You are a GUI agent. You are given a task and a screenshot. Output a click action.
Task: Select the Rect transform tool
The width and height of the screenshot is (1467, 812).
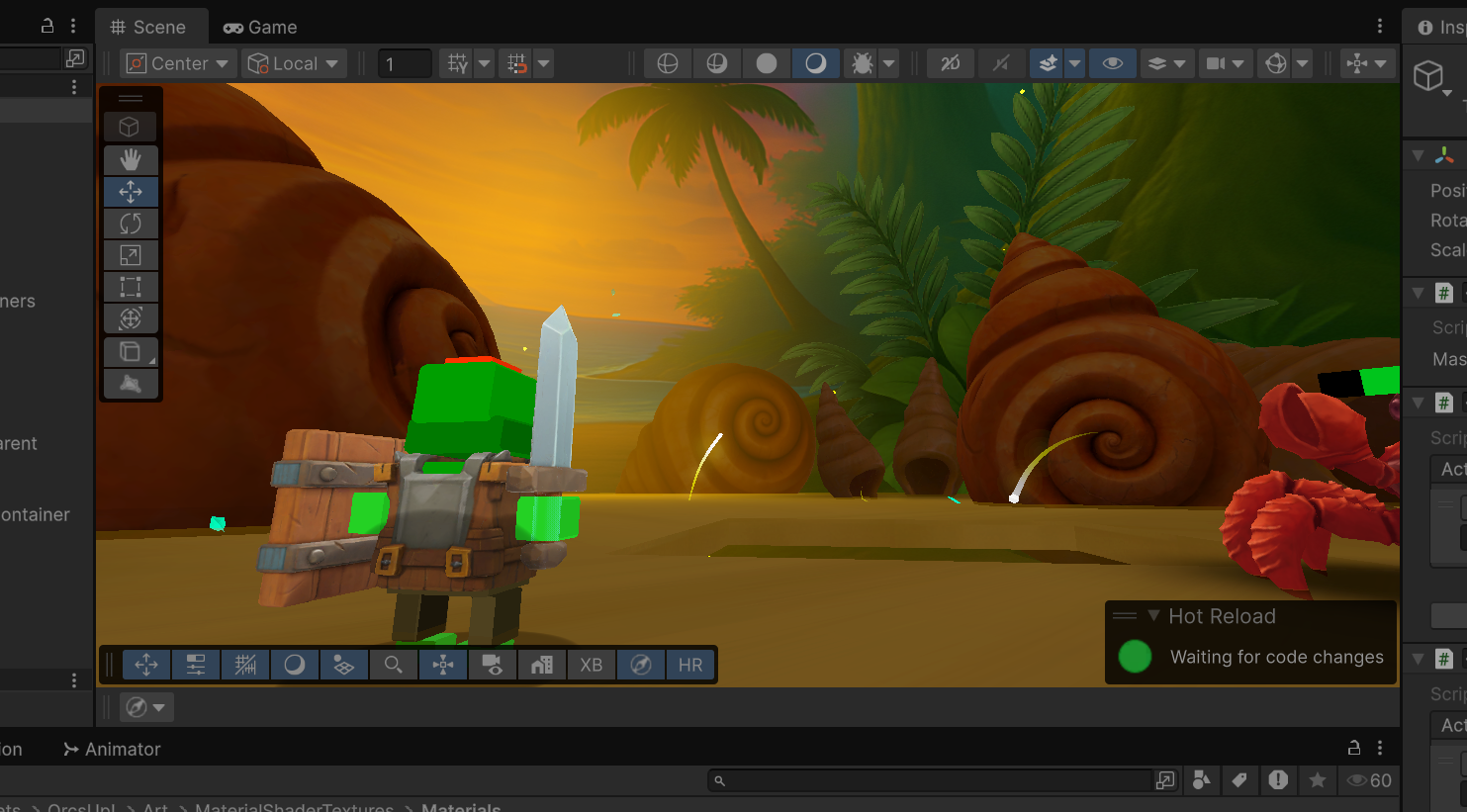pyautogui.click(x=131, y=287)
